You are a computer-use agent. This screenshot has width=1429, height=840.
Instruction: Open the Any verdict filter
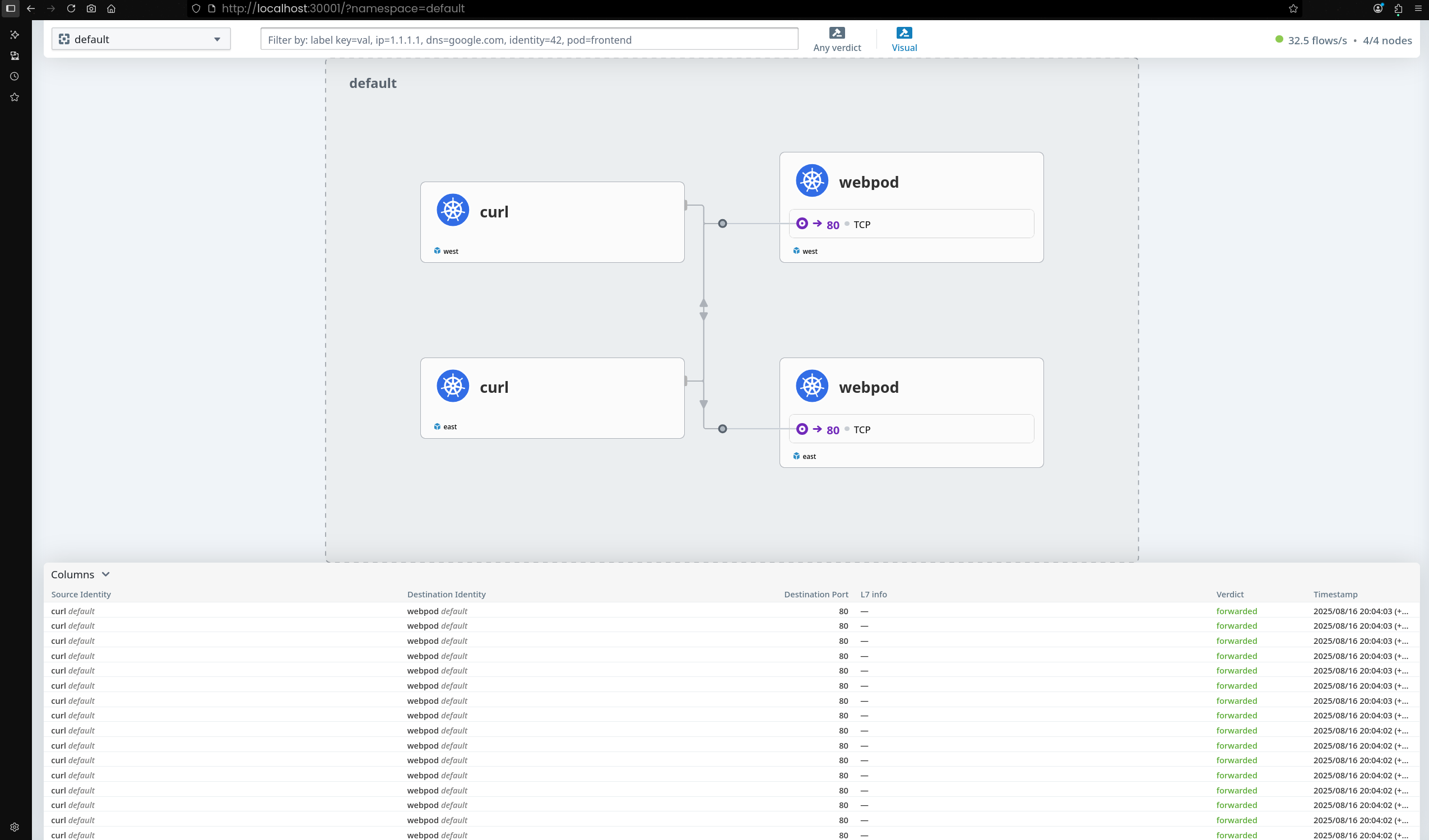(837, 40)
